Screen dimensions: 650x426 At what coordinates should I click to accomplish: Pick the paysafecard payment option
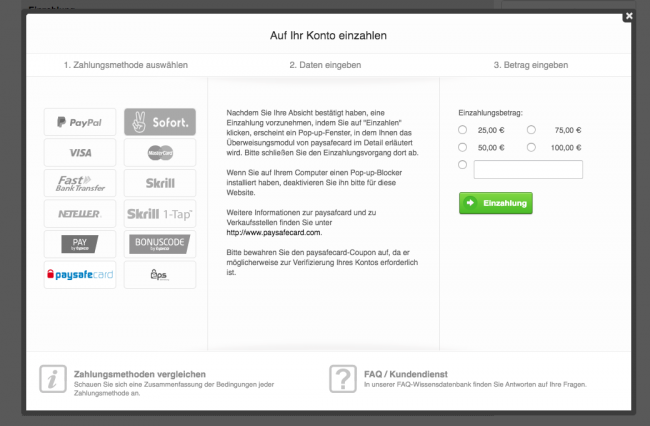(x=80, y=274)
